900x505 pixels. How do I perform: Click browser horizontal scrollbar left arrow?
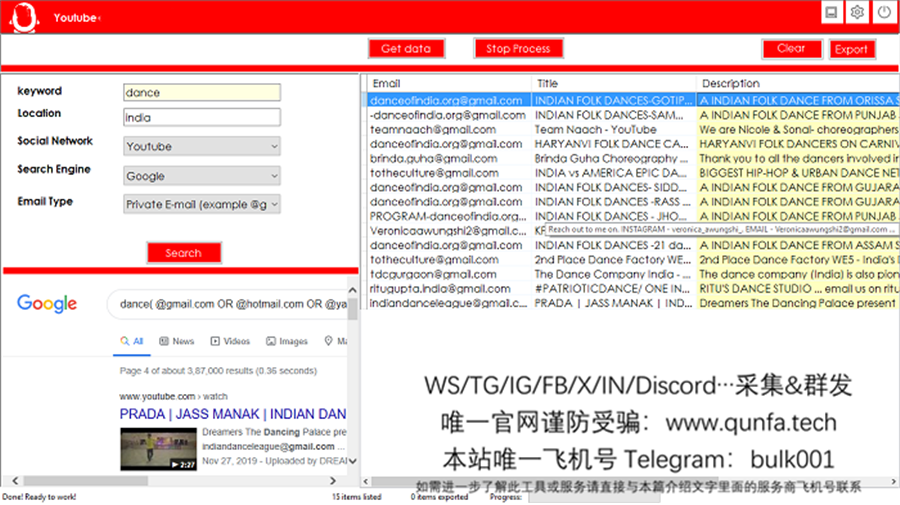[x=15, y=481]
